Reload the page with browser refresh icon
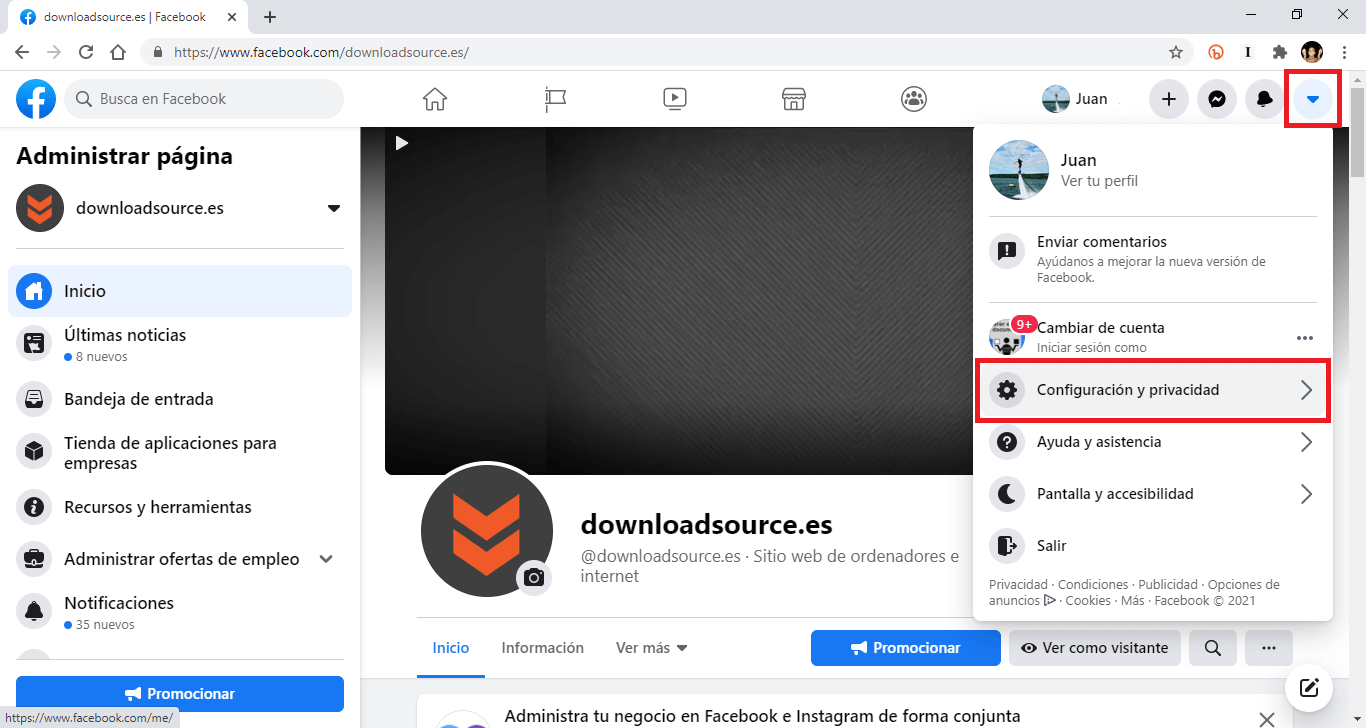This screenshot has height=728, width=1366. (x=86, y=52)
